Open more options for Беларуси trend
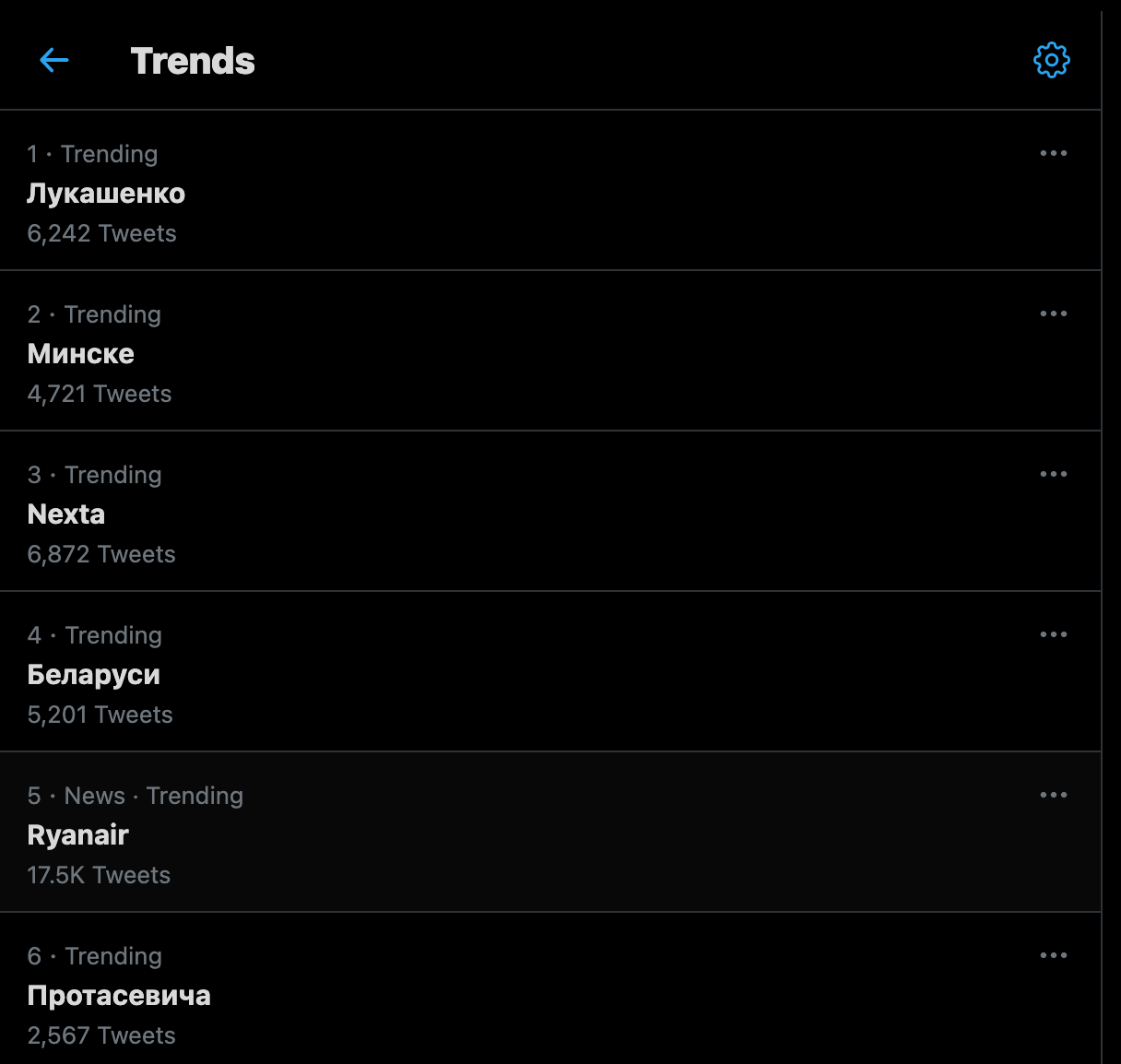 click(x=1053, y=634)
